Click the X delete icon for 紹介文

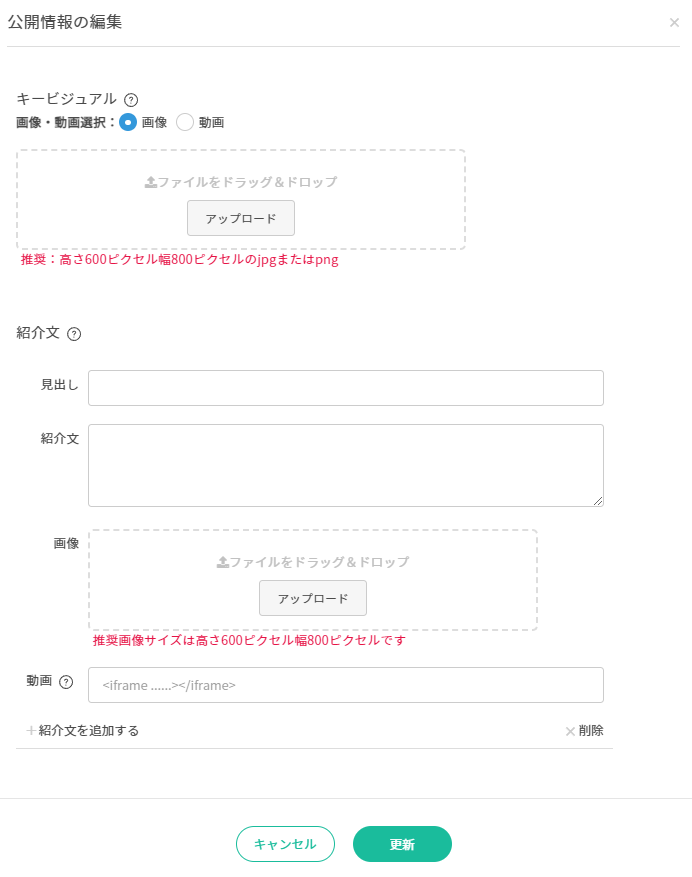pos(570,731)
